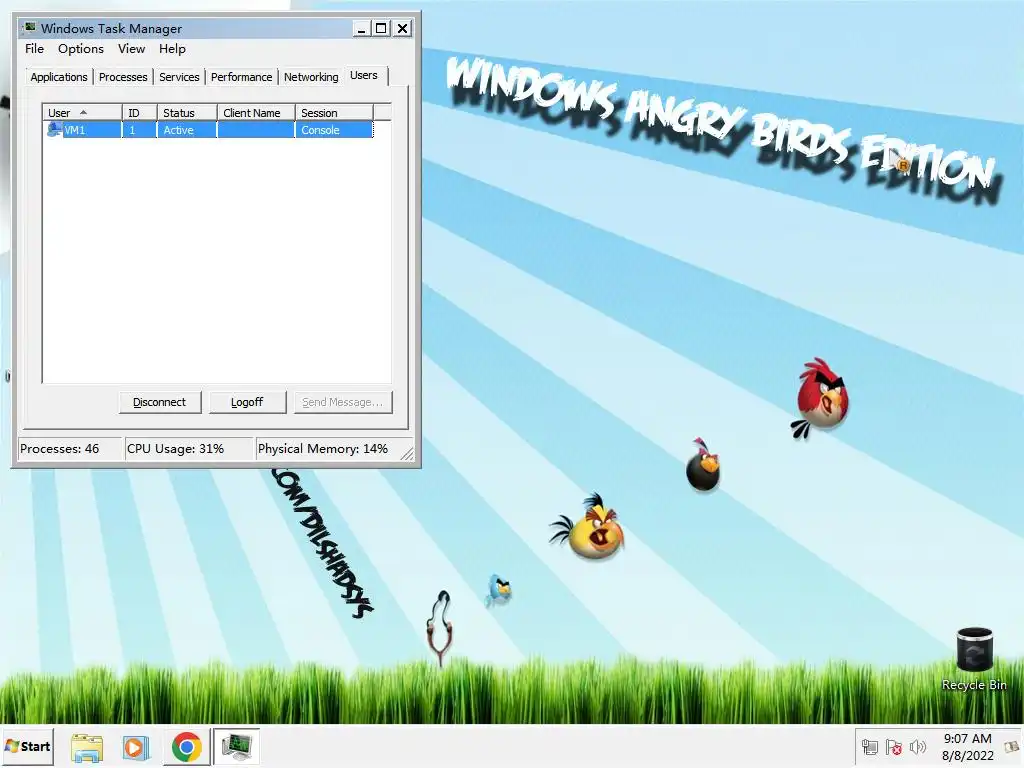This screenshot has width=1024, height=768.
Task: Open Google Chrome from taskbar
Action: click(x=187, y=746)
